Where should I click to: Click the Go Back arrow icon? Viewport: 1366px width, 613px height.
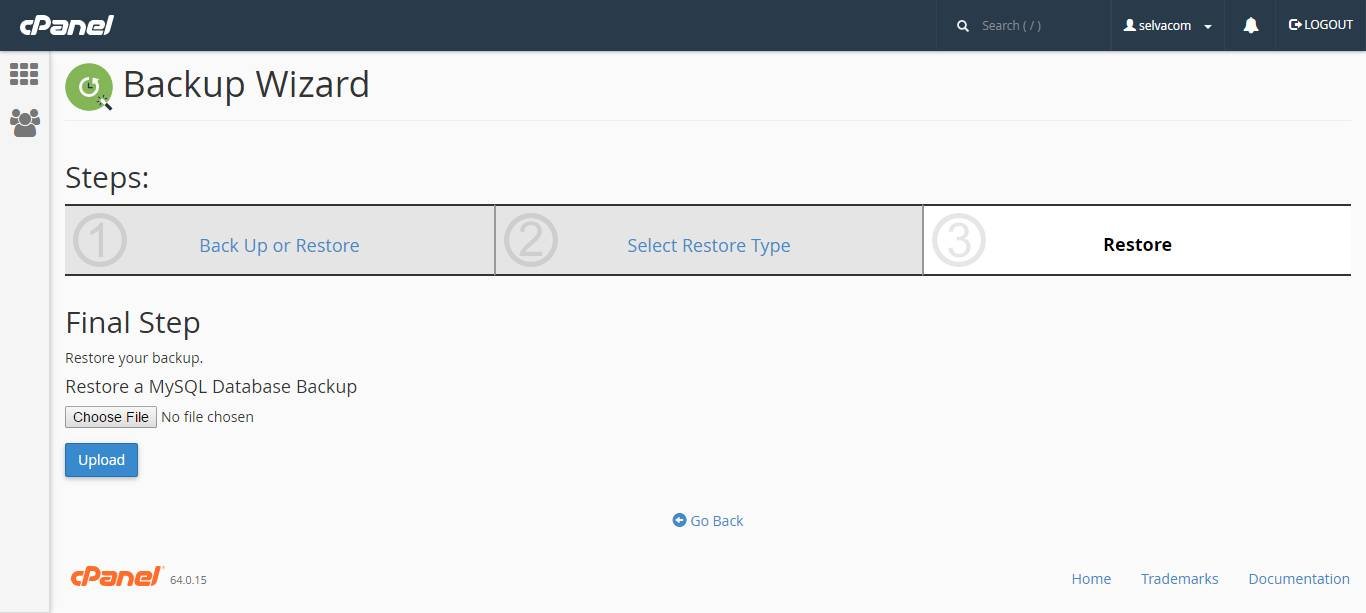[x=679, y=520]
